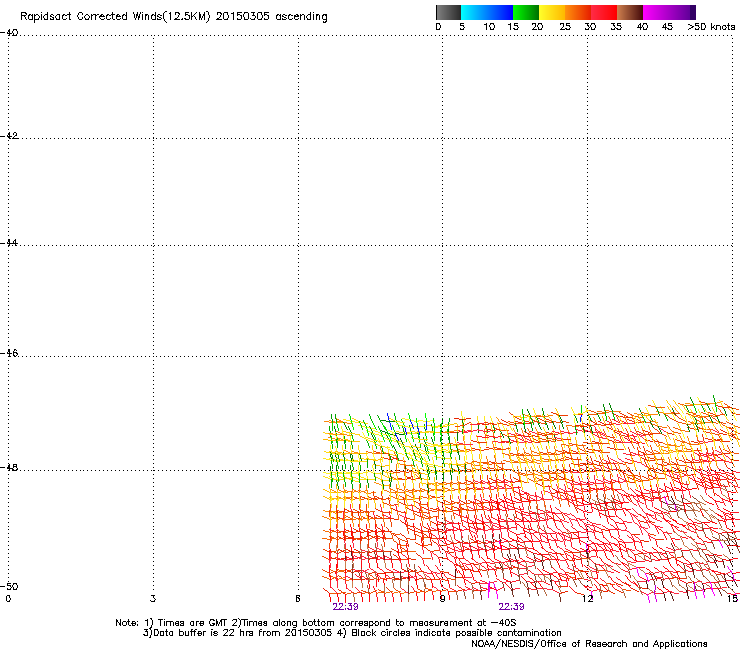Click the -44 latitude axis label
The height and width of the screenshot is (650, 740).
click(9, 243)
